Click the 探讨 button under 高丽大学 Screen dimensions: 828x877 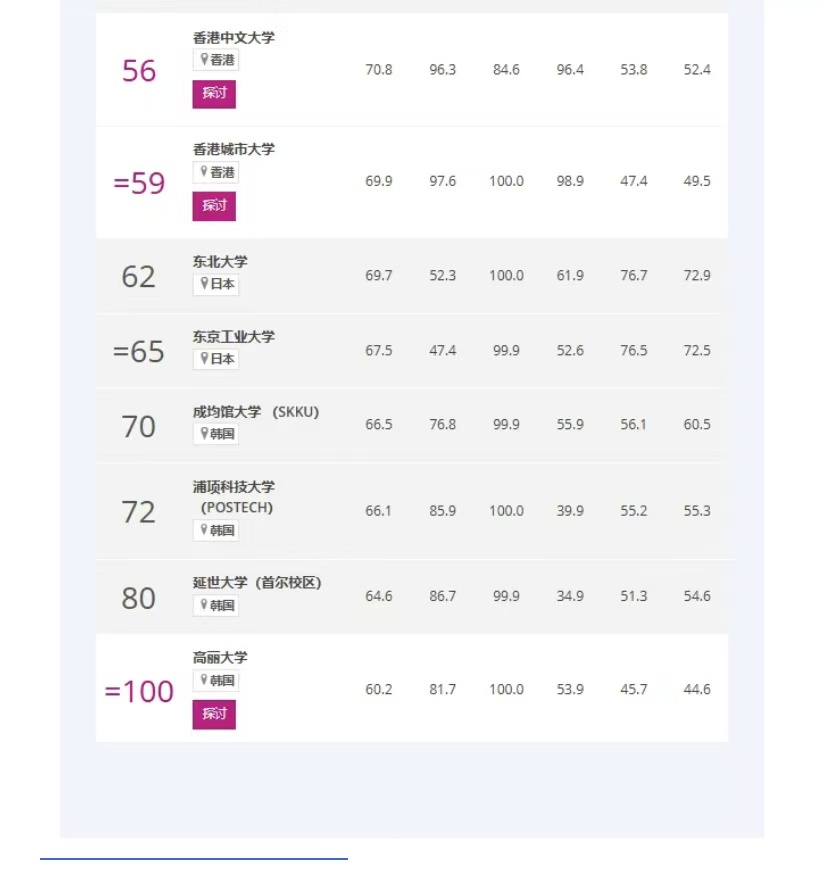(x=214, y=714)
